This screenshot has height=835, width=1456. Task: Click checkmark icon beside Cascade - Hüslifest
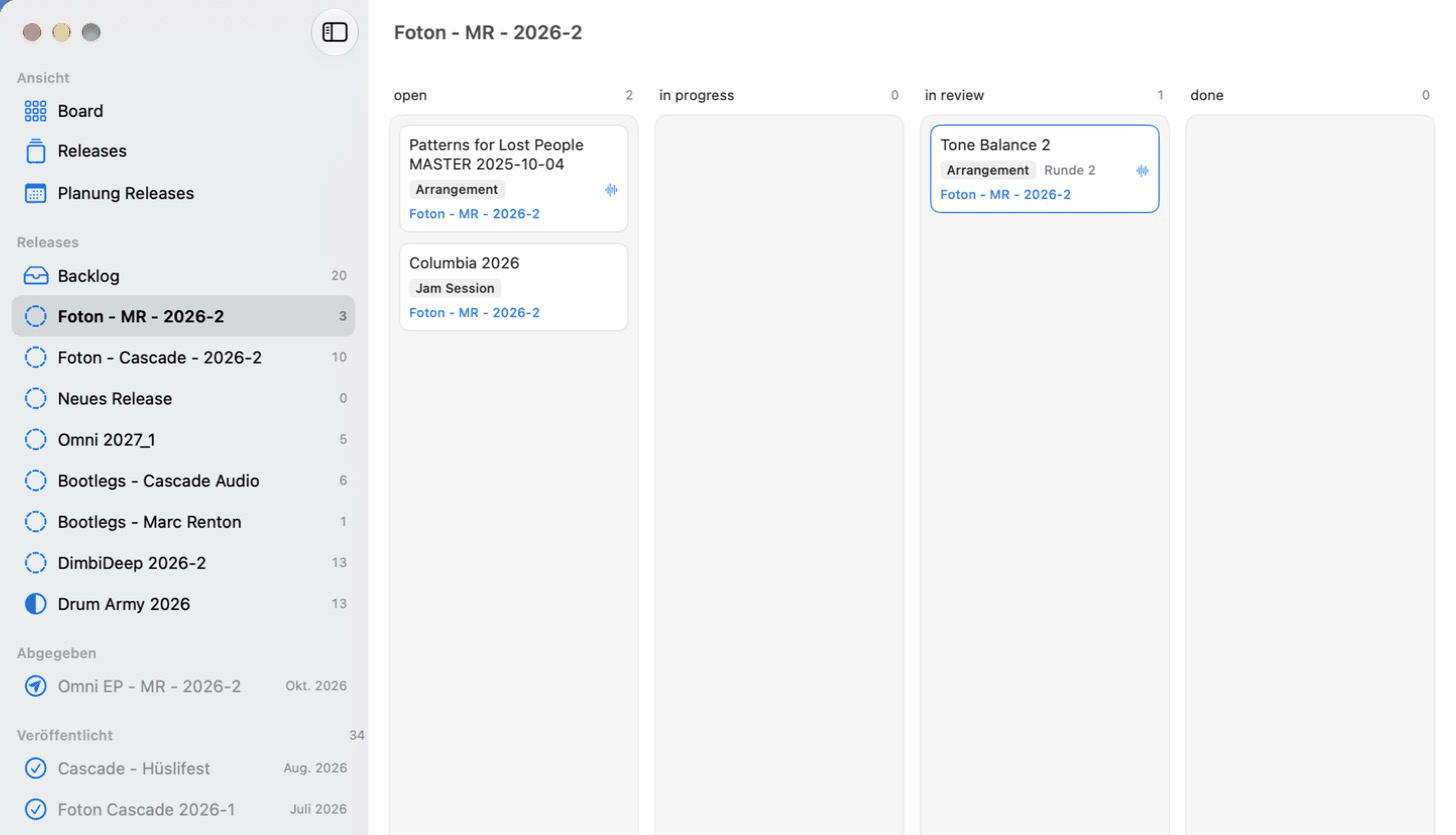click(35, 768)
